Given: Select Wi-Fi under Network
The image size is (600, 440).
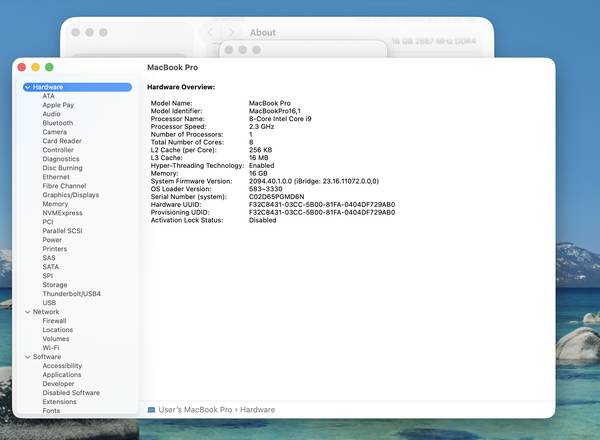Looking at the screenshot, I should coord(51,348).
